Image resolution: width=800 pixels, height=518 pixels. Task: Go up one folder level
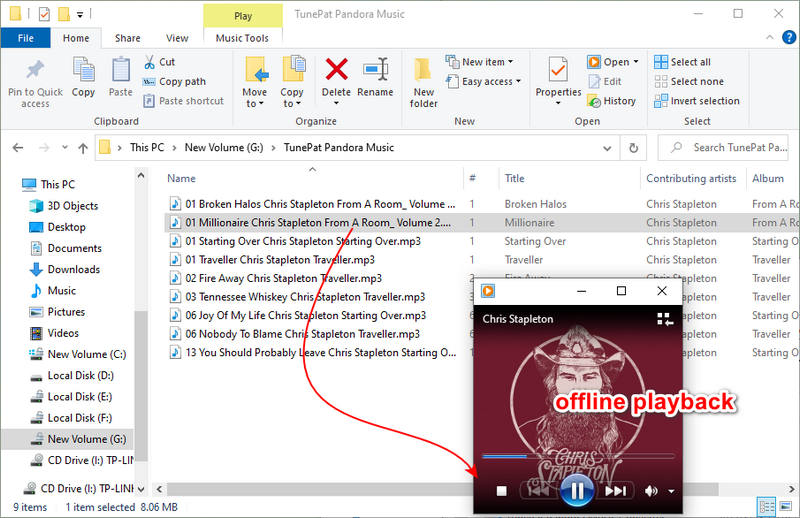83,148
